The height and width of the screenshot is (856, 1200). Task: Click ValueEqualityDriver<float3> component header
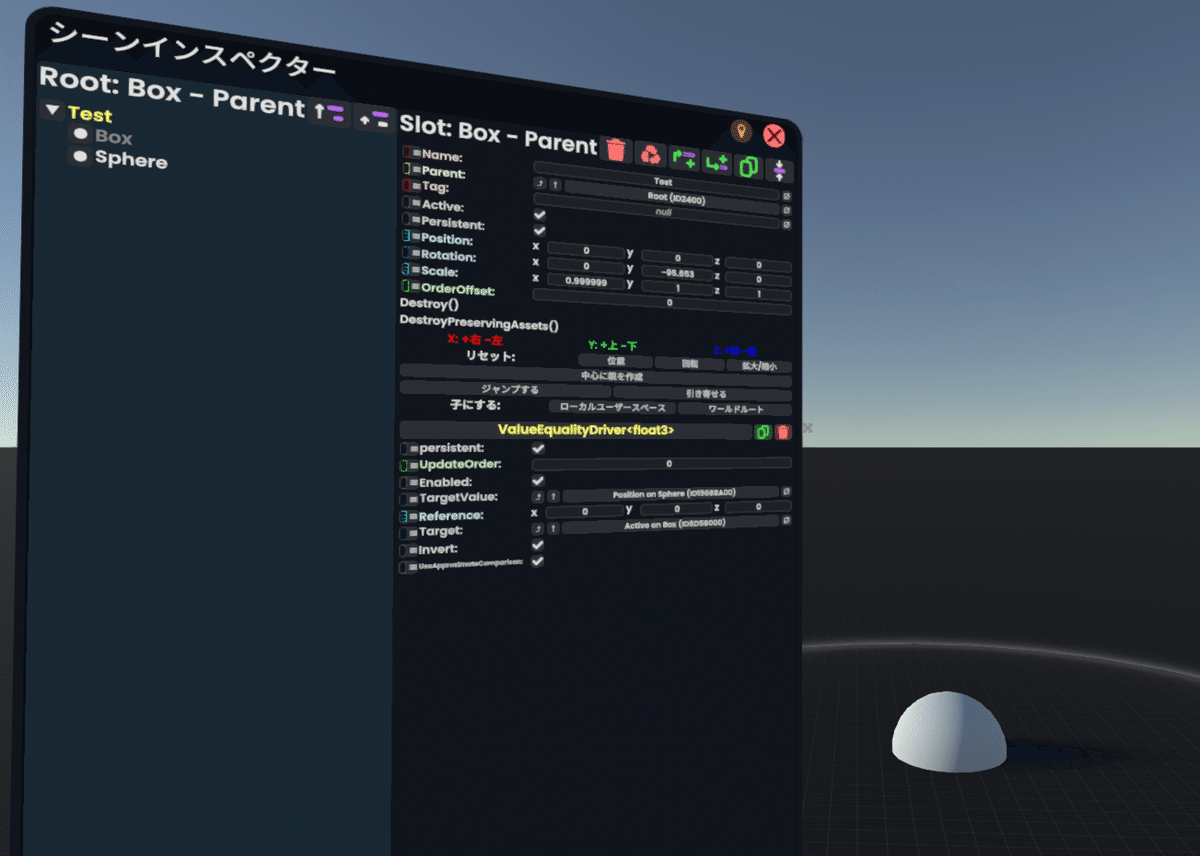click(576, 430)
